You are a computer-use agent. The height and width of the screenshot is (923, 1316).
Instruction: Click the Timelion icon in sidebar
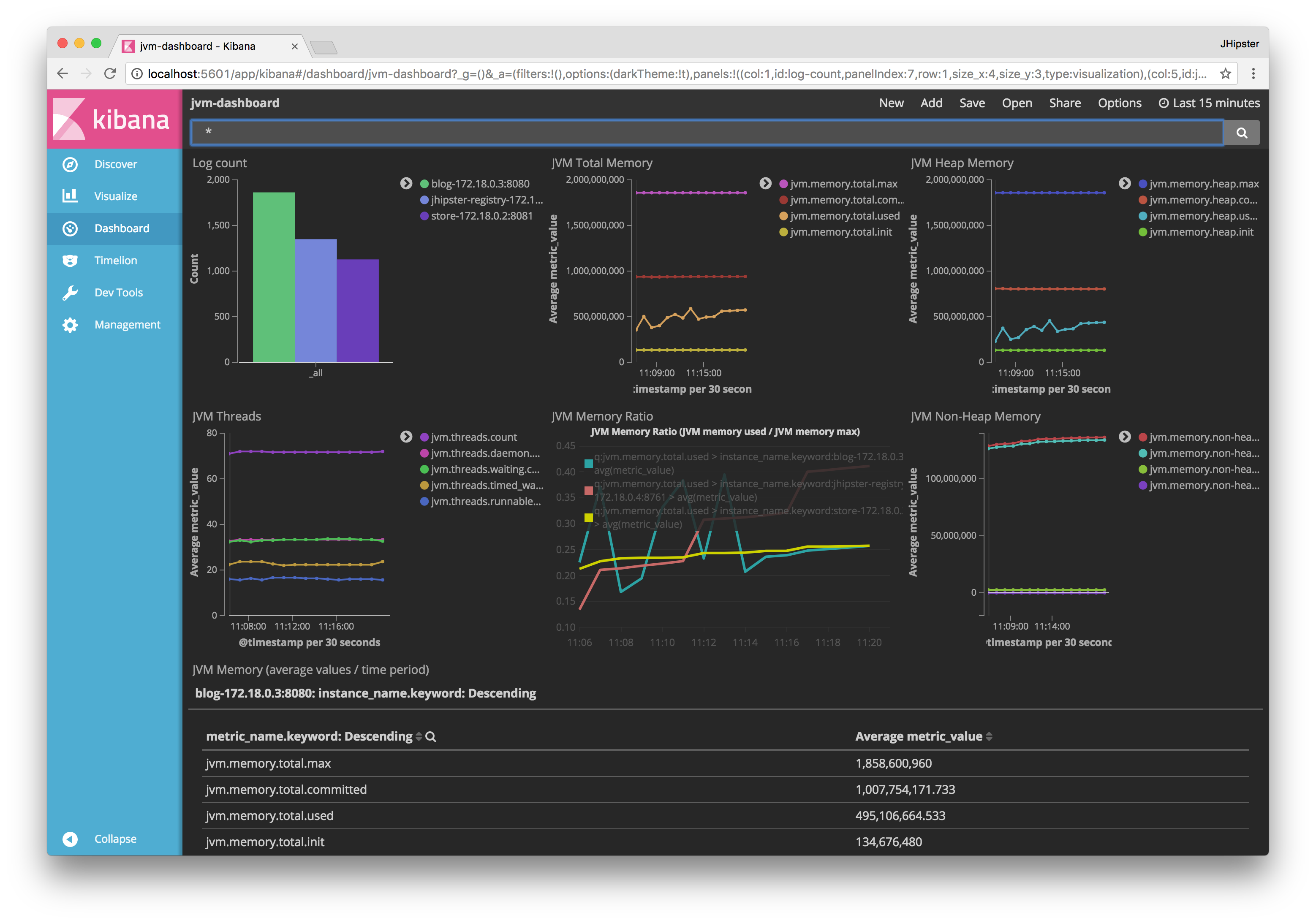71,260
